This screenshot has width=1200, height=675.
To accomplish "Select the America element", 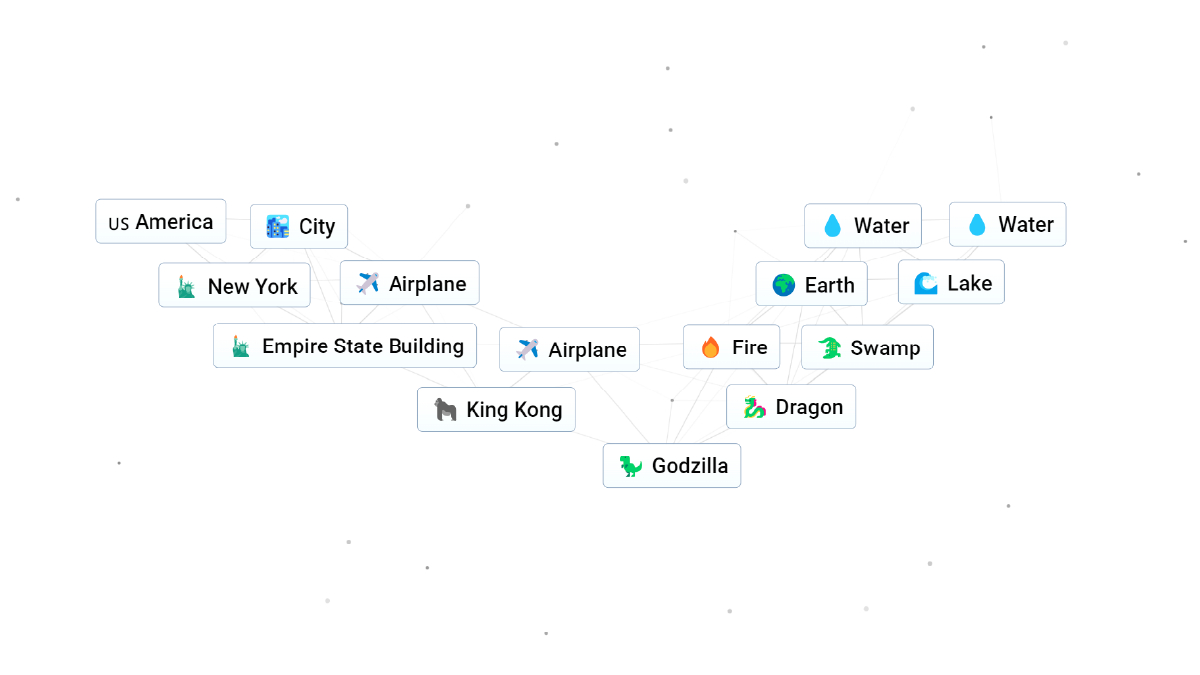I will (161, 222).
